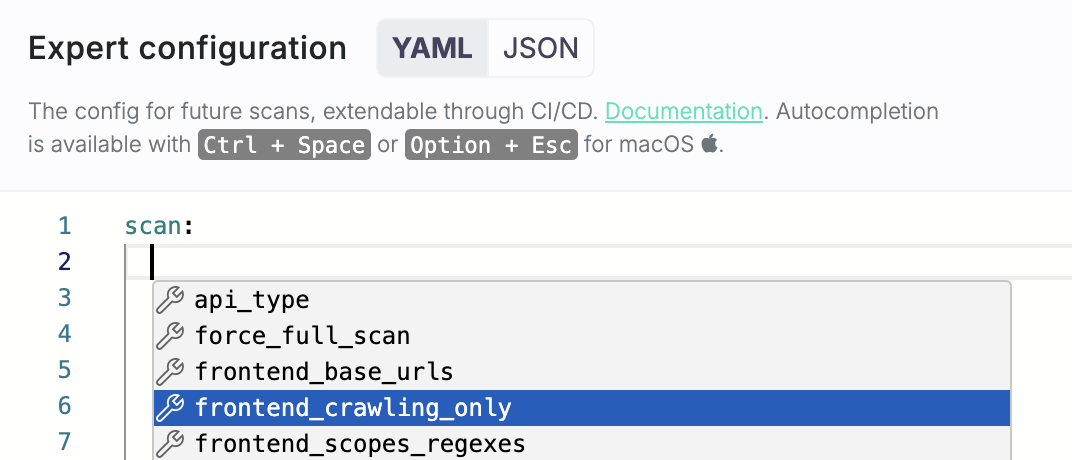Click line number 5 in the gutter
Image resolution: width=1072 pixels, height=460 pixels.
(x=64, y=370)
